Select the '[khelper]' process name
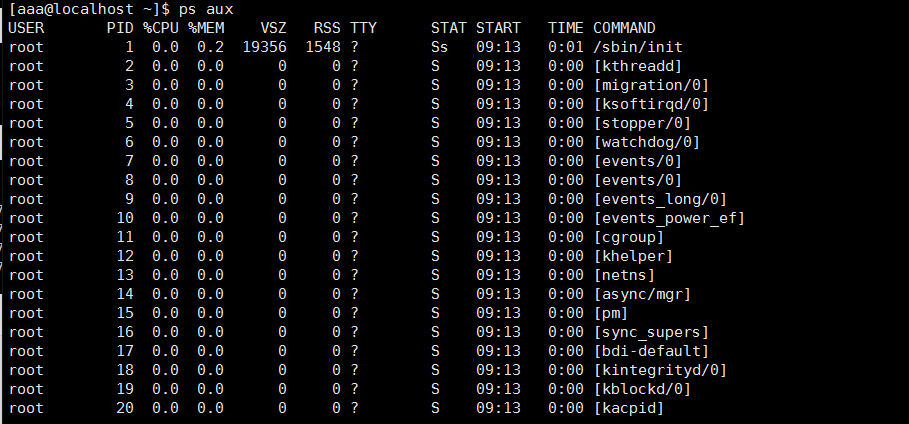This screenshot has height=424, width=909. 633,256
